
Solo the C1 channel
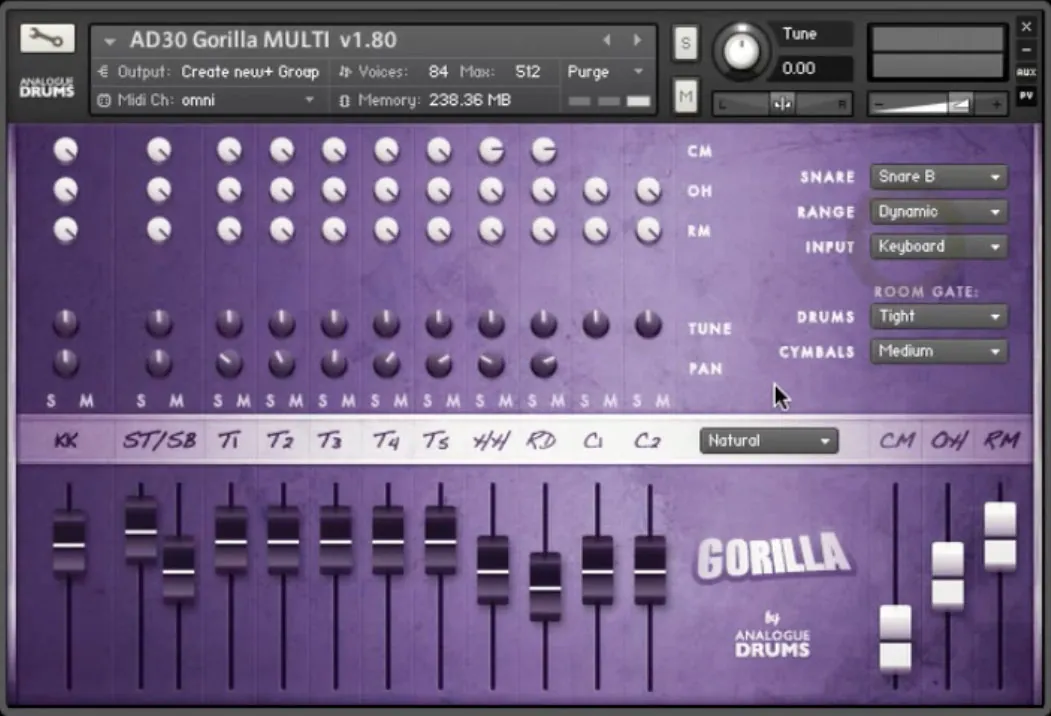tap(584, 401)
